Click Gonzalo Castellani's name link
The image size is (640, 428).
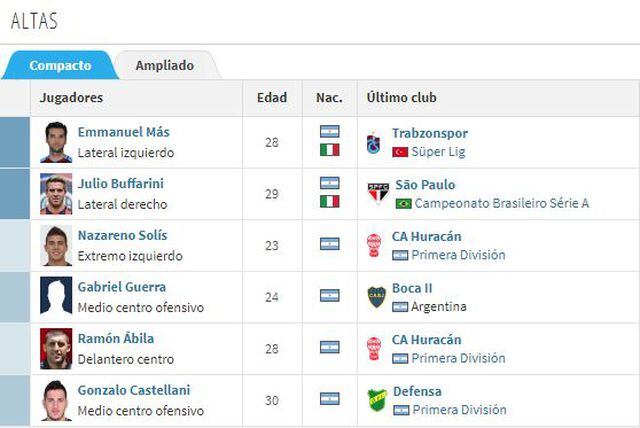click(x=133, y=390)
